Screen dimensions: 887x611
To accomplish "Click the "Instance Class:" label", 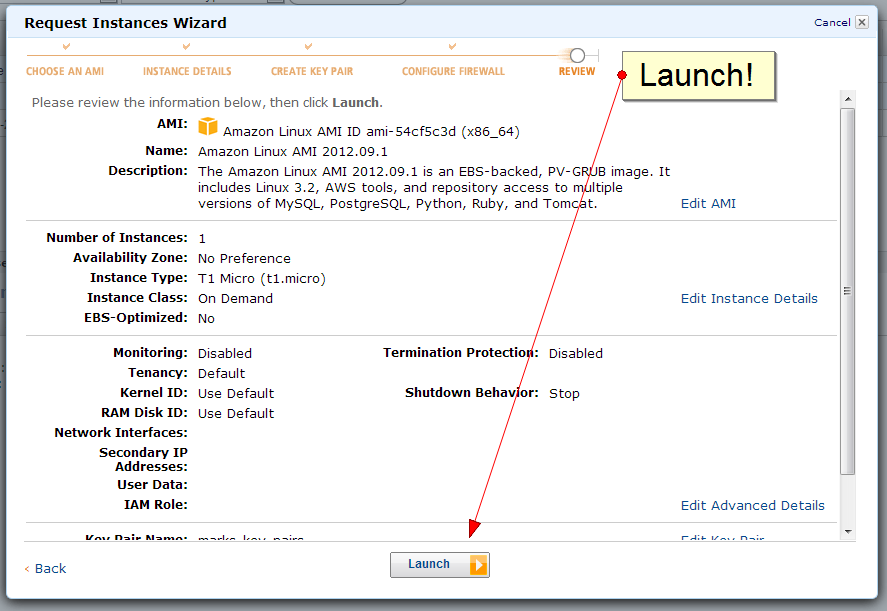I will pyautogui.click(x=137, y=298).
